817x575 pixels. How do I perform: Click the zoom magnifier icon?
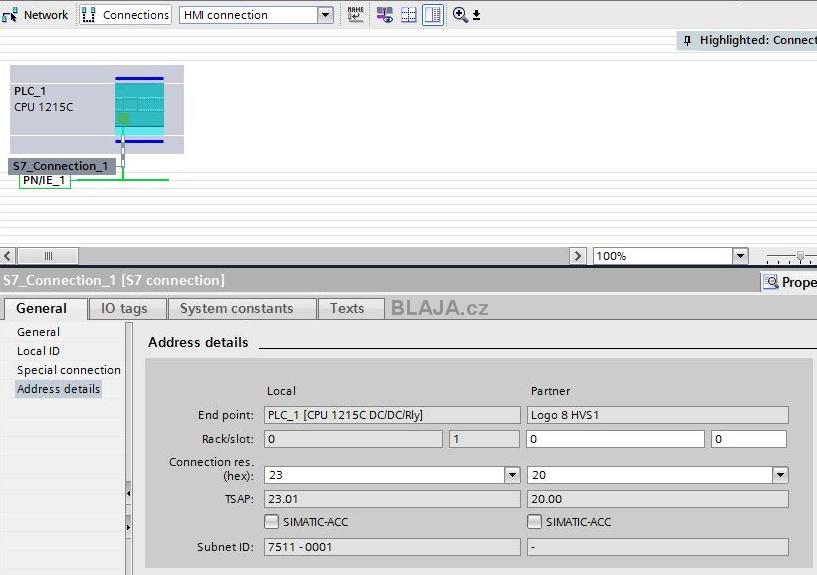point(460,15)
